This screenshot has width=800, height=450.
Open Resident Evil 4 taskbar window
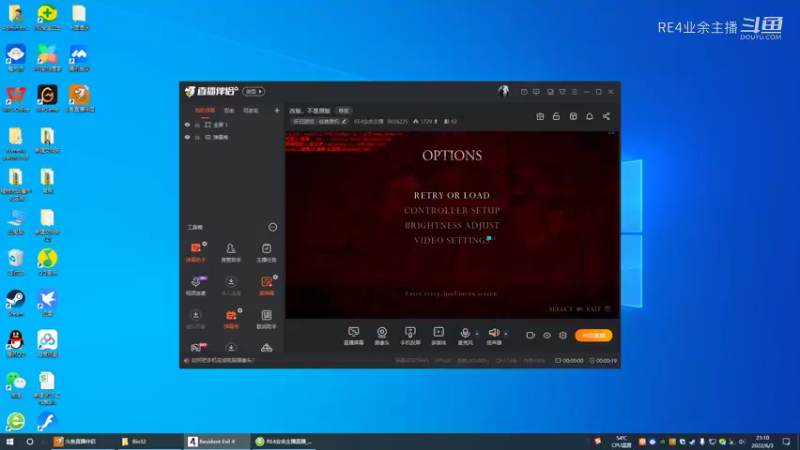click(x=217, y=441)
